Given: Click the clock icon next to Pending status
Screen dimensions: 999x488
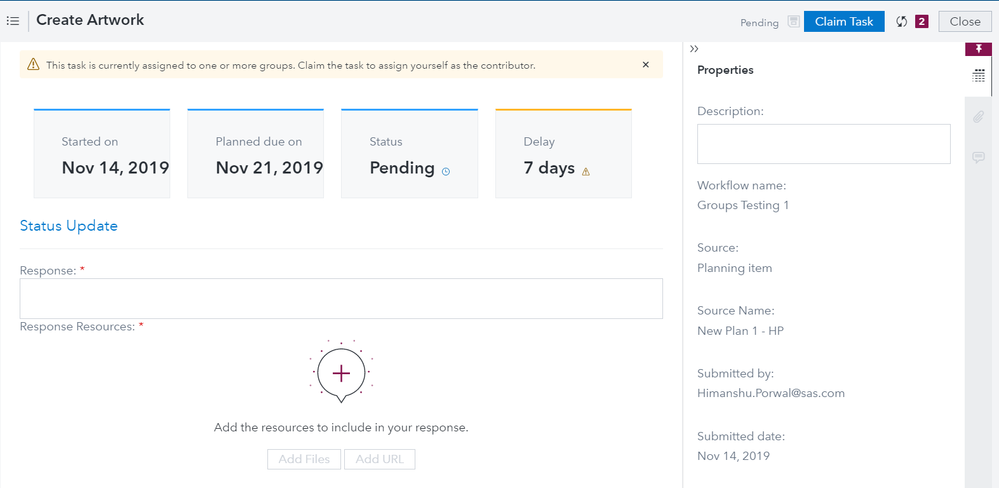Looking at the screenshot, I should tap(446, 171).
